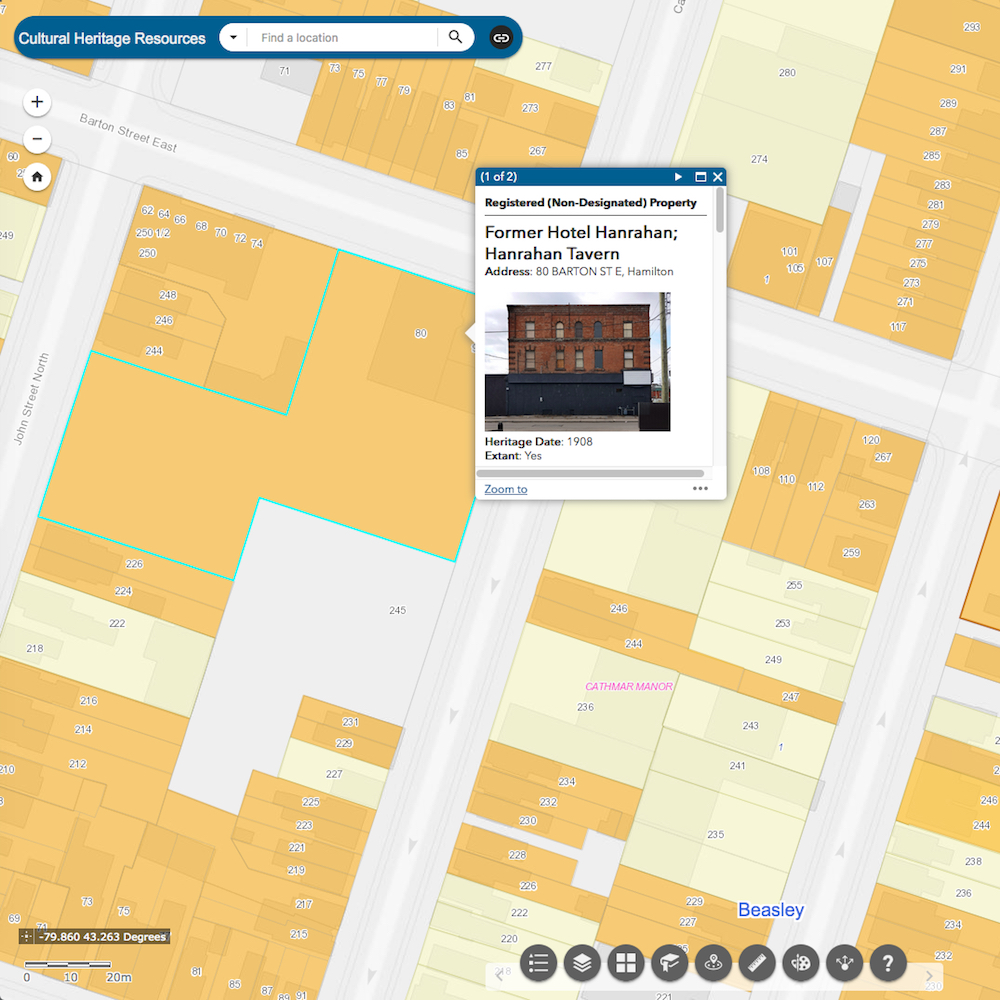Image resolution: width=1000 pixels, height=1000 pixels.
Task: Open the Legend list widget
Action: pyautogui.click(x=538, y=963)
